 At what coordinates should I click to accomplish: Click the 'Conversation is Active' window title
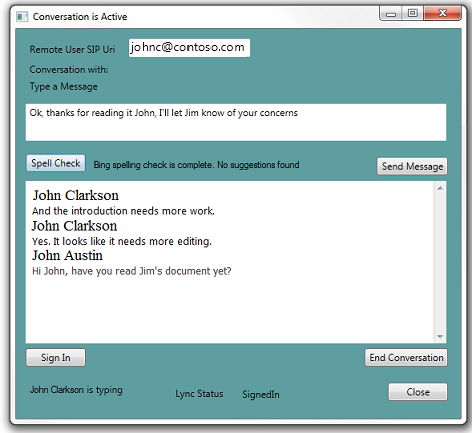[80, 17]
